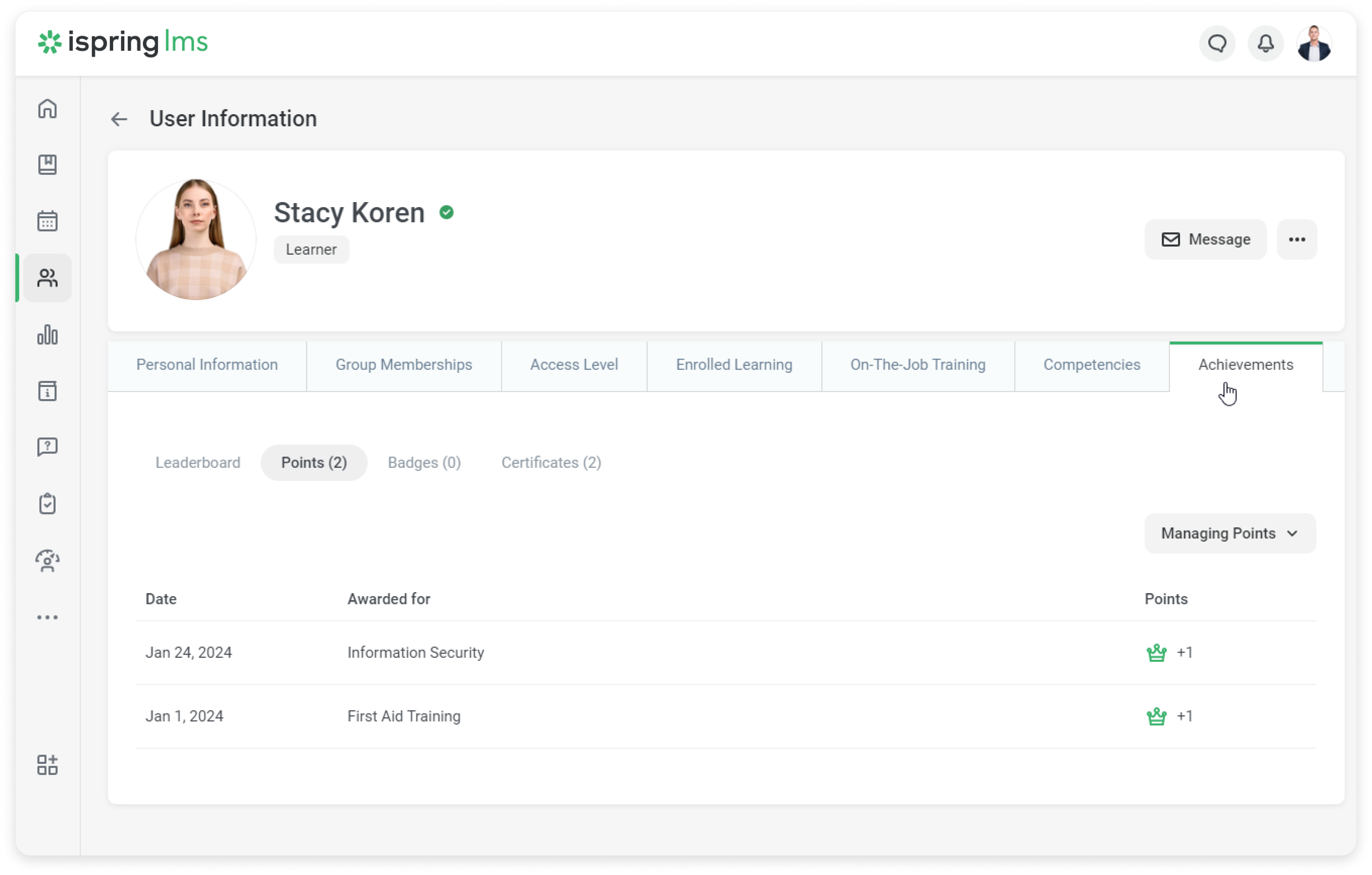1372x875 pixels.
Task: Open the chat bubble icon
Action: [x=1217, y=43]
